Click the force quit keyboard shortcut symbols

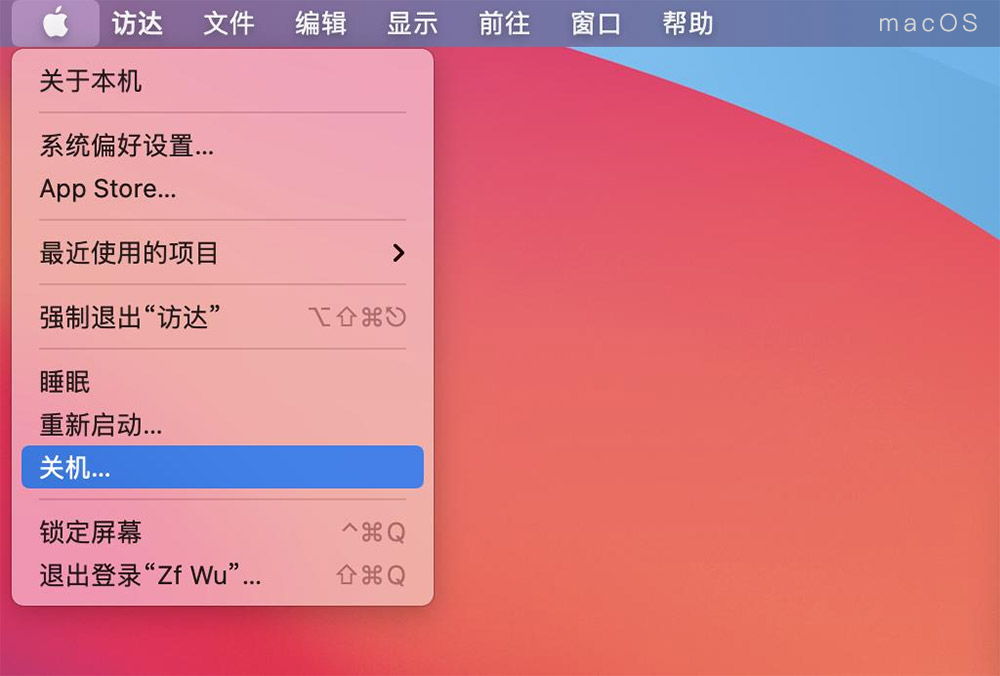357,317
